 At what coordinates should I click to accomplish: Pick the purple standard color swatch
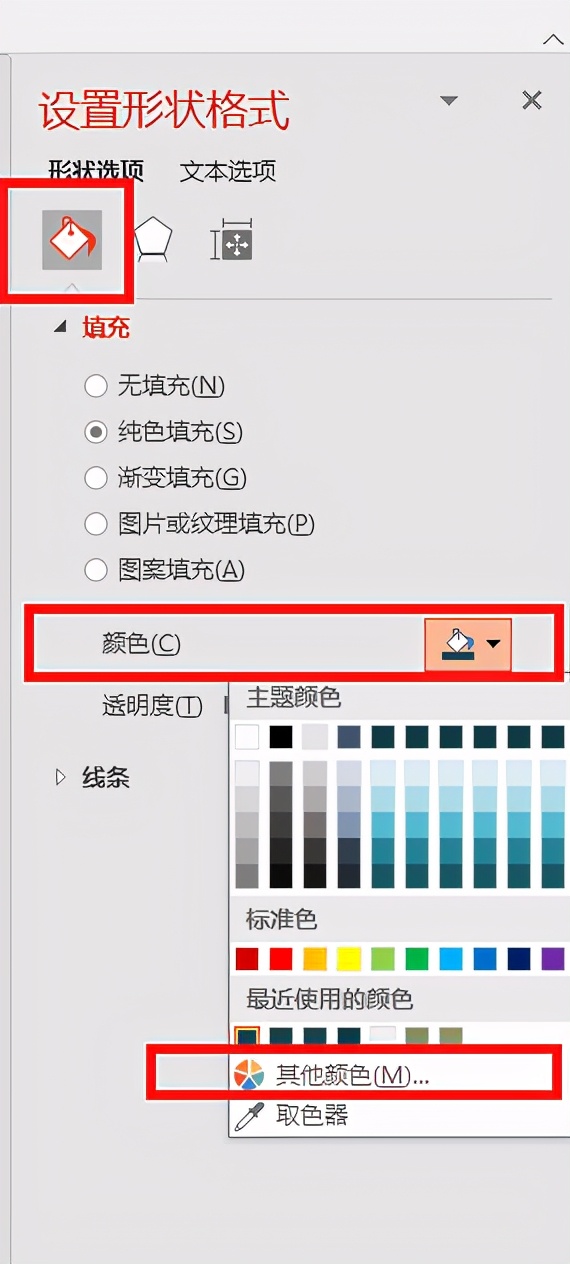coord(553,960)
